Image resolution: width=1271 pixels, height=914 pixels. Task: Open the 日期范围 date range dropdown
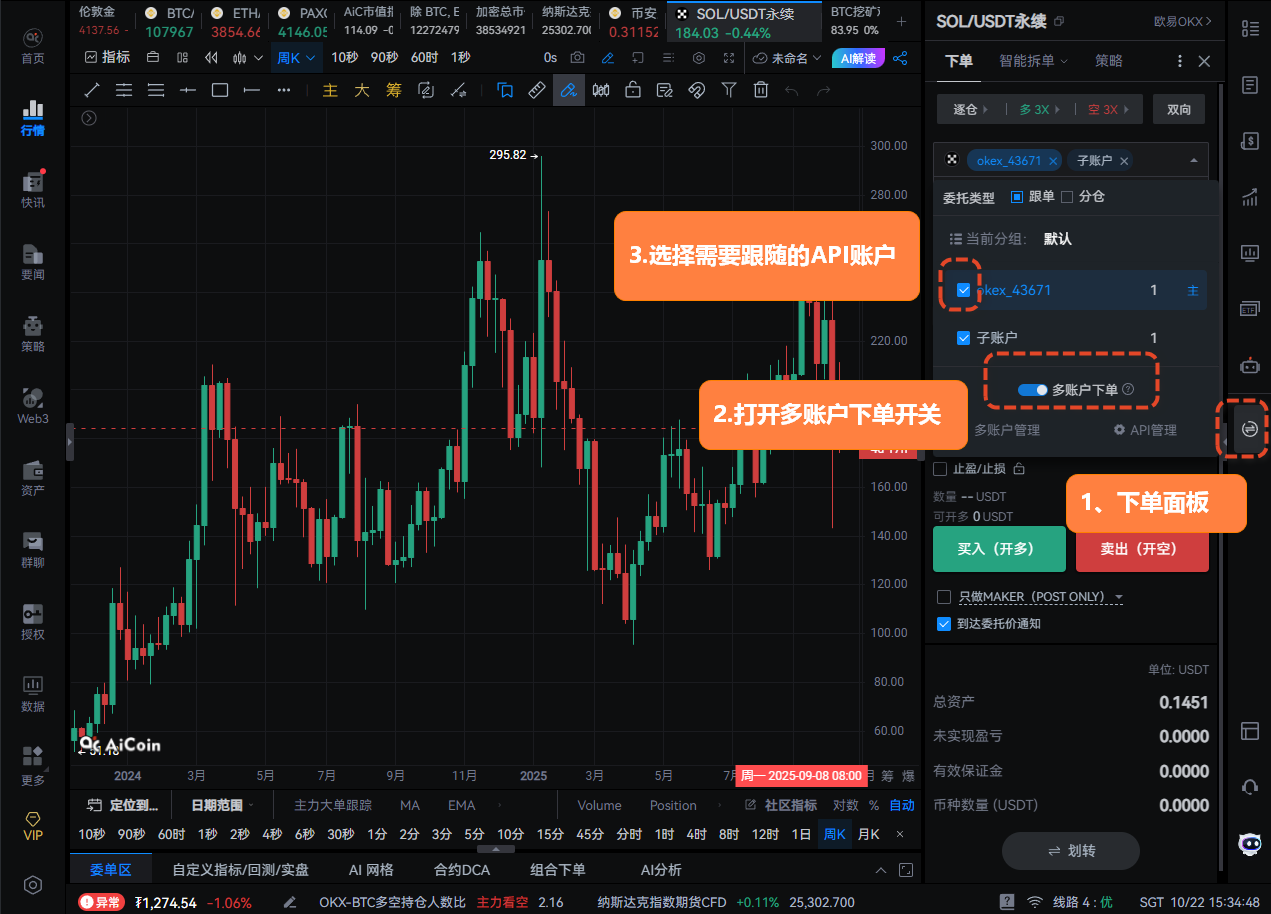222,805
